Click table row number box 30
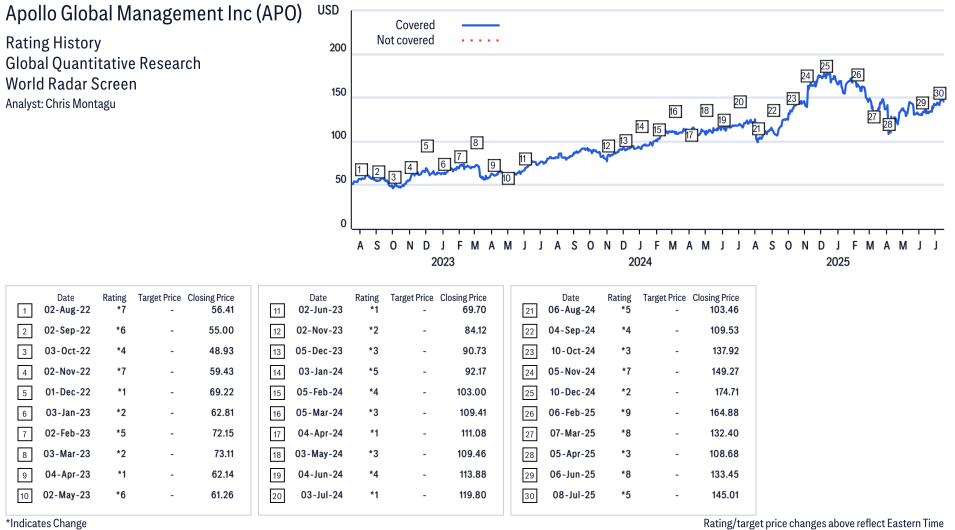 tap(530, 496)
